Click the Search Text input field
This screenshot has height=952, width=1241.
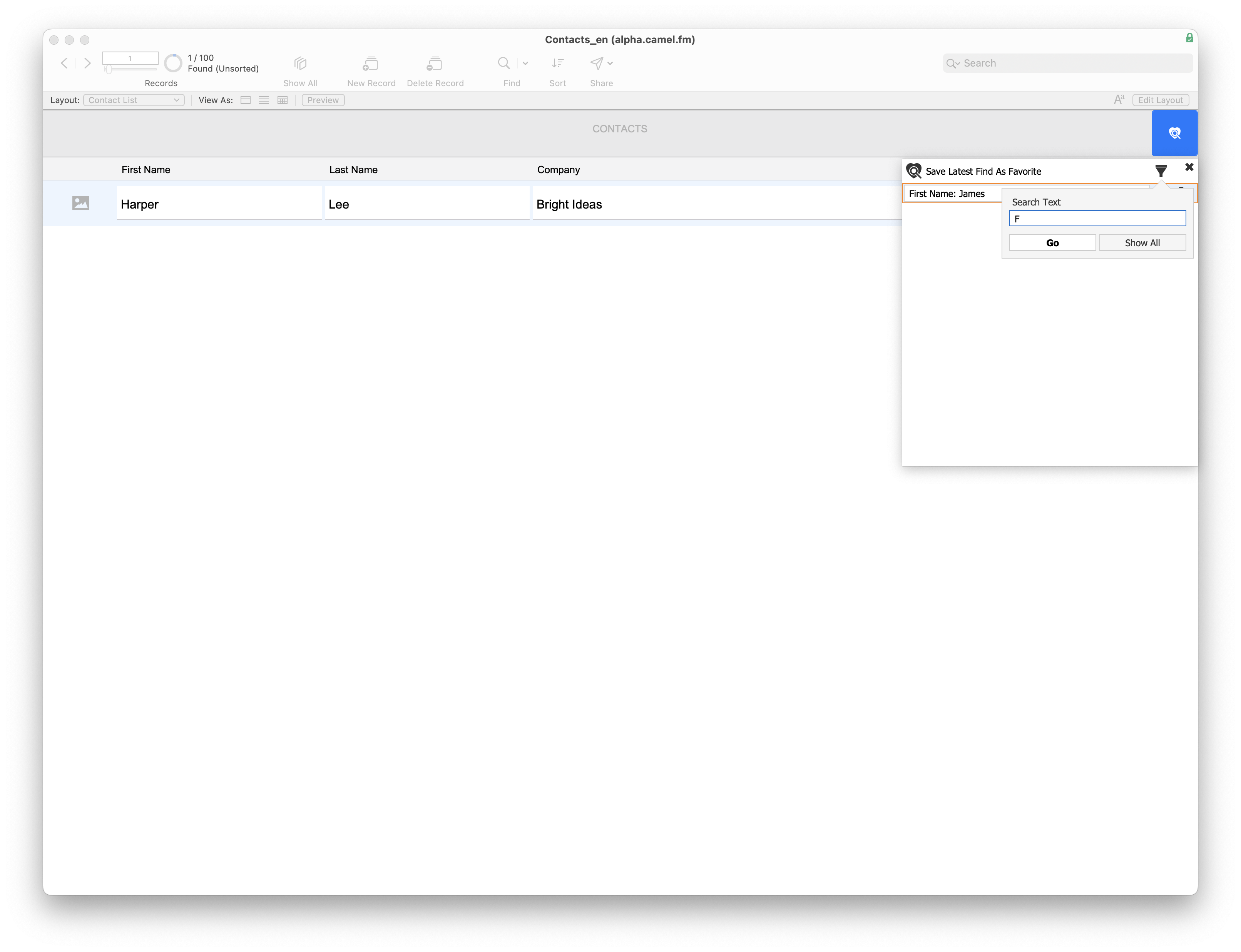[1097, 219]
